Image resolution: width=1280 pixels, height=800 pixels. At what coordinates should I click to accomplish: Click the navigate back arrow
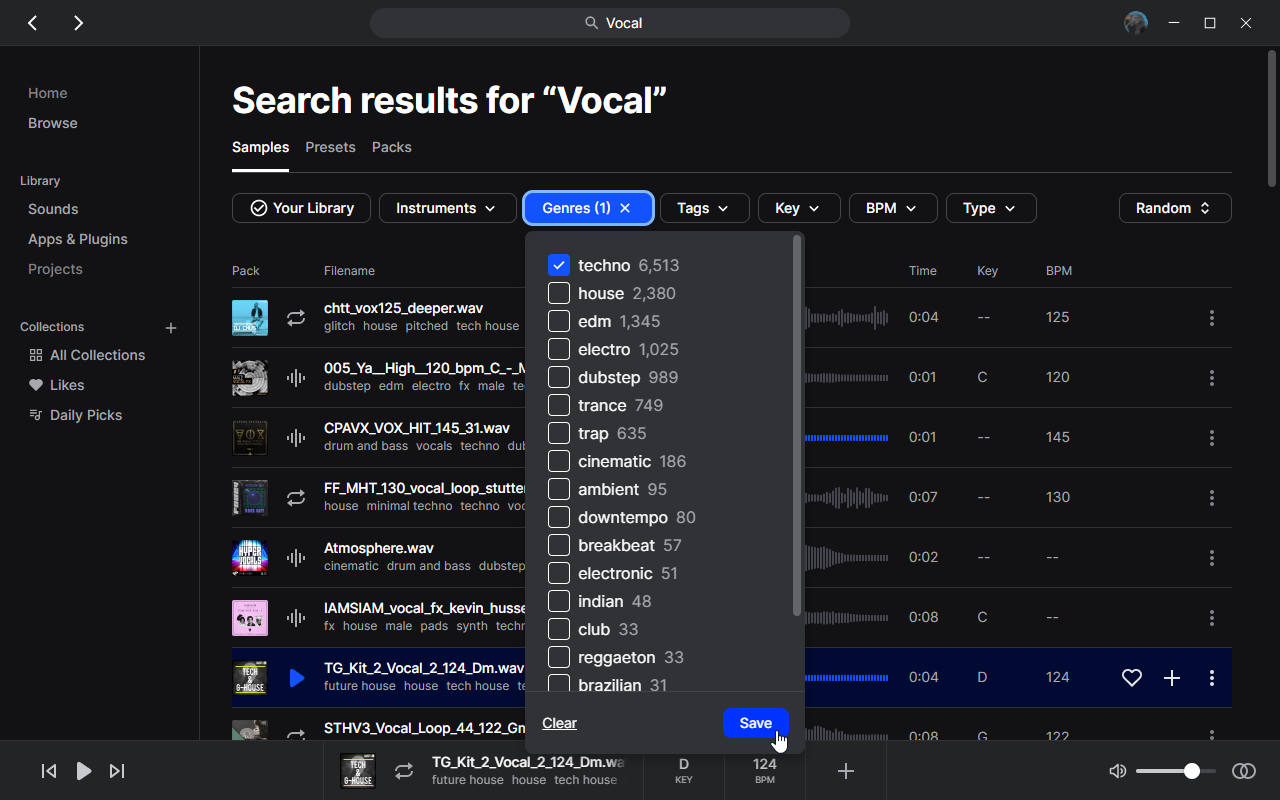click(x=33, y=23)
